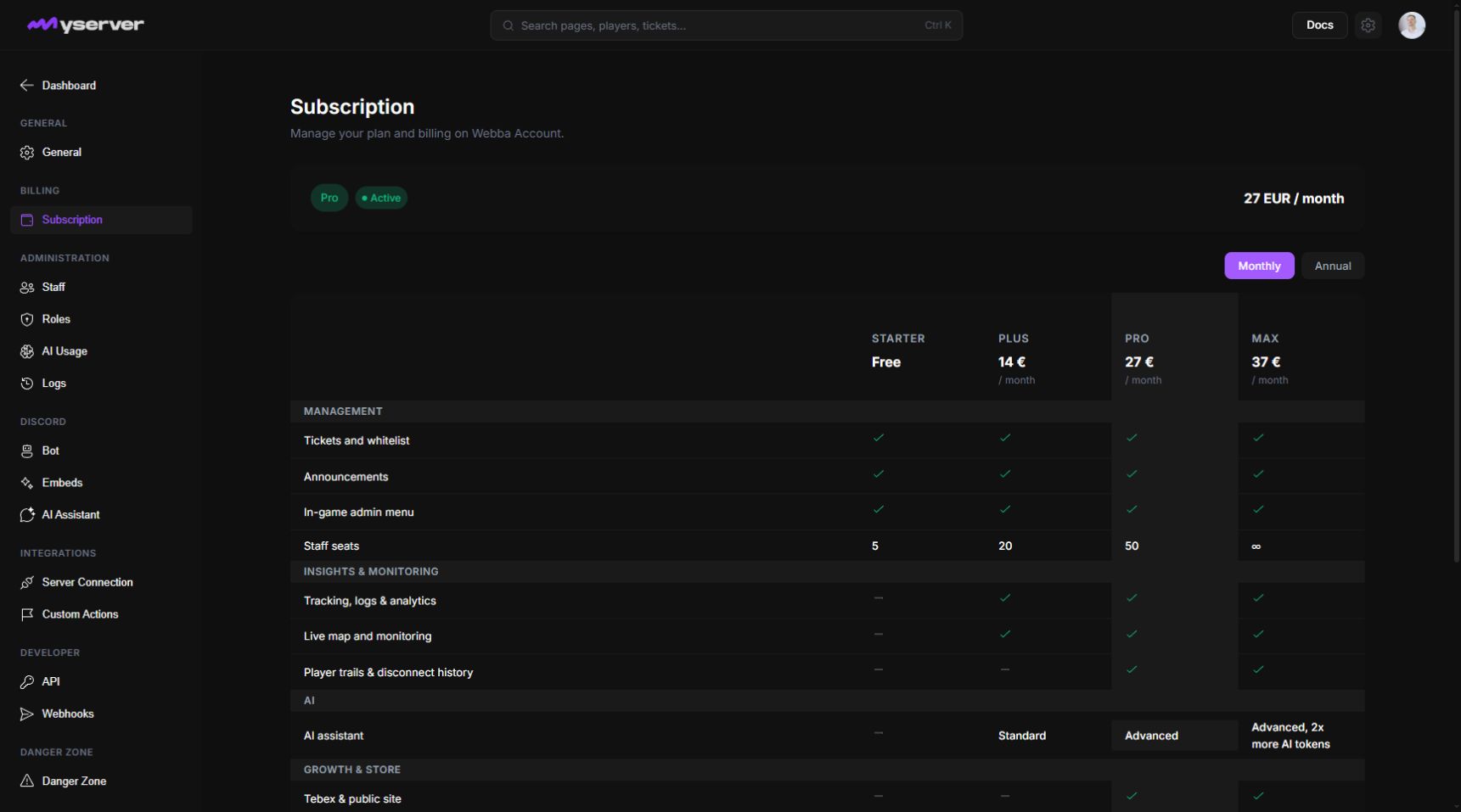
Task: Click the Subscription card icon in sidebar
Action: (27, 220)
